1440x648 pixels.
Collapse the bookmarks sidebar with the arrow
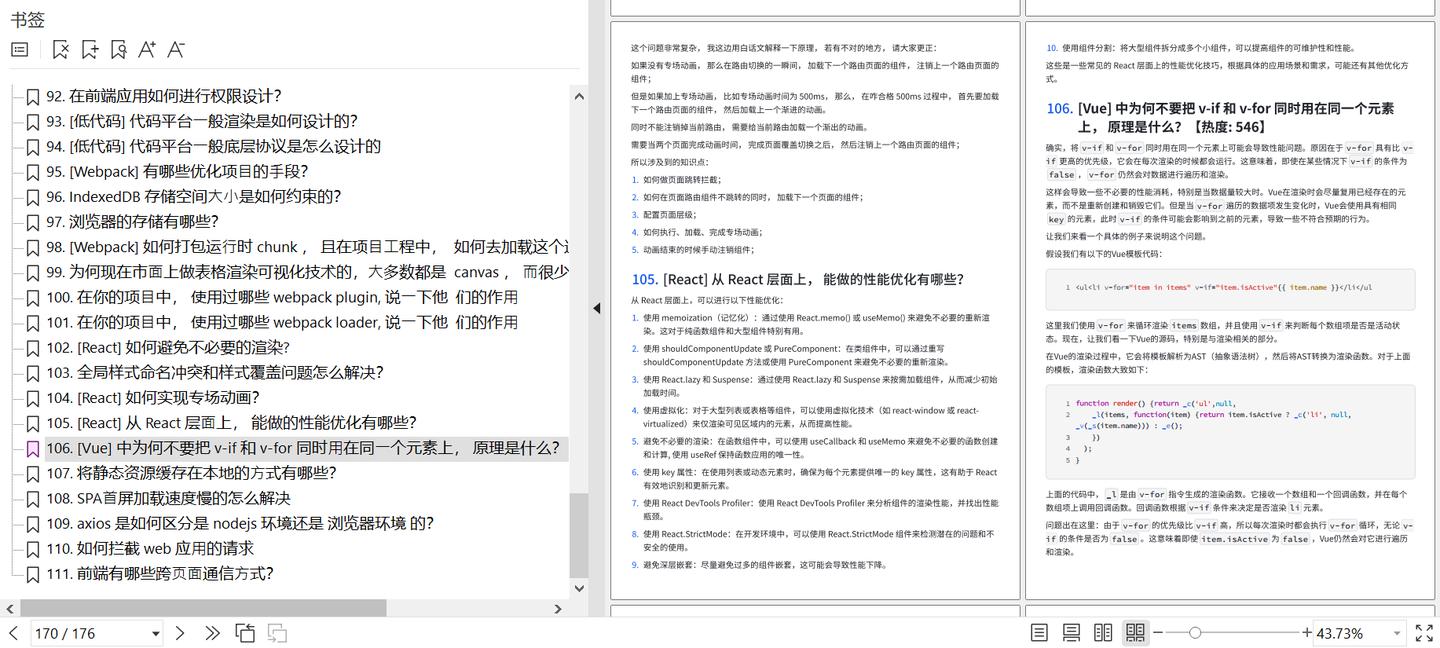(596, 308)
